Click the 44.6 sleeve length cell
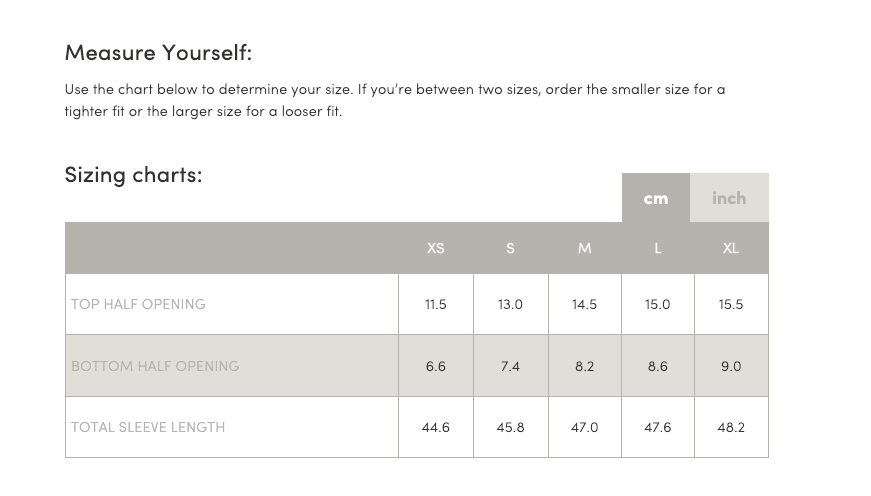The image size is (871, 496). click(435, 427)
